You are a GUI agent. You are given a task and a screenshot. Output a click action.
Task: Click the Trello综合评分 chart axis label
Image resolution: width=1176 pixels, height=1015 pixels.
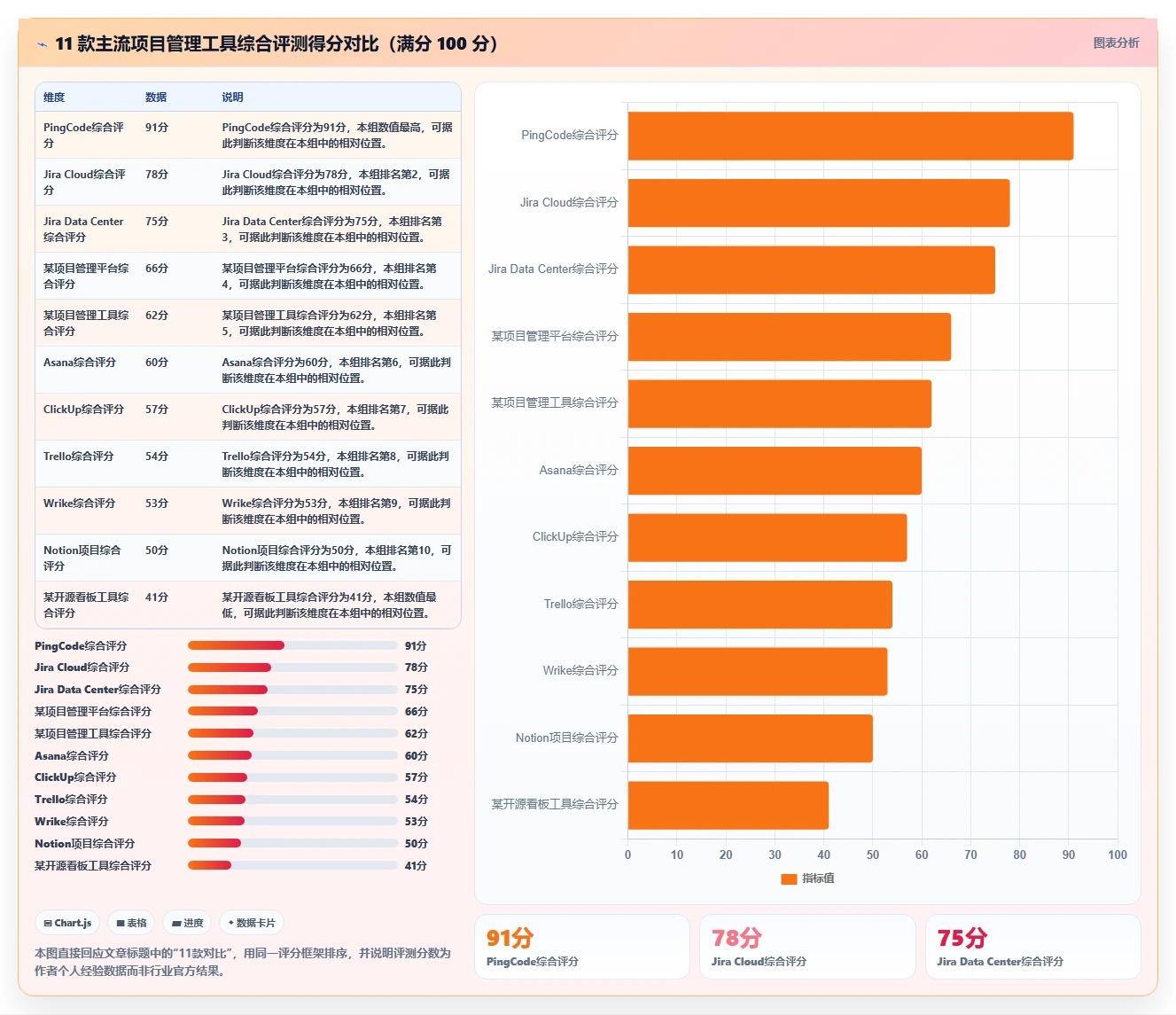tap(580, 605)
